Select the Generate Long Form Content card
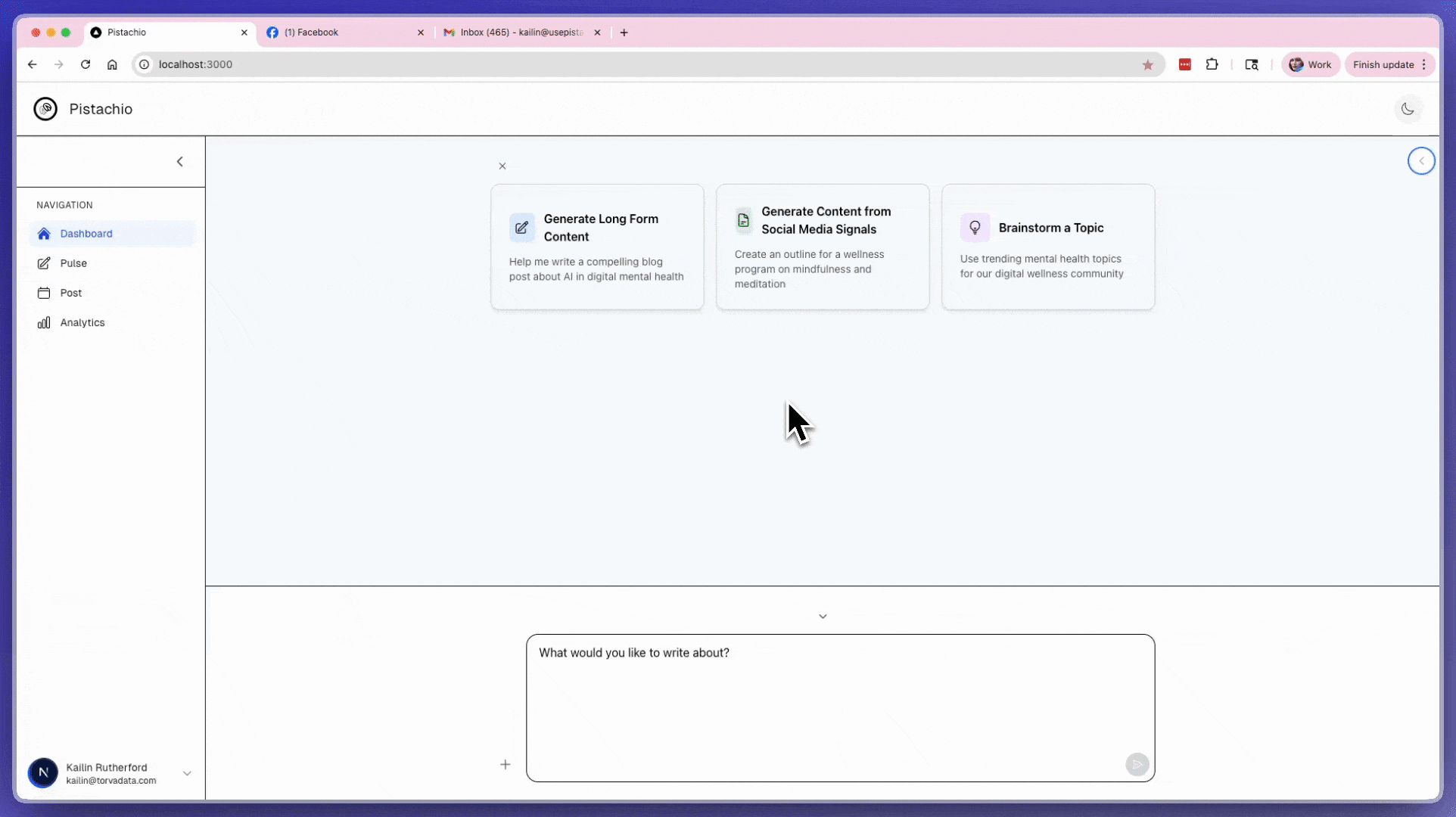This screenshot has height=817, width=1456. pos(597,247)
